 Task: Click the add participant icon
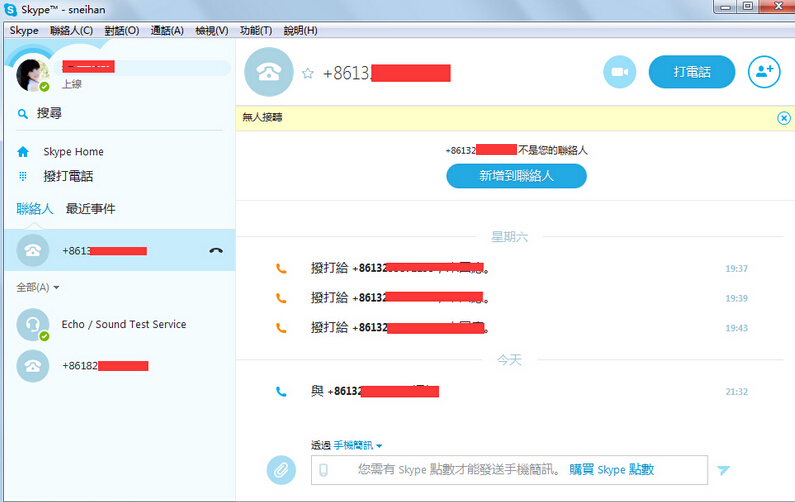pyautogui.click(x=764, y=72)
